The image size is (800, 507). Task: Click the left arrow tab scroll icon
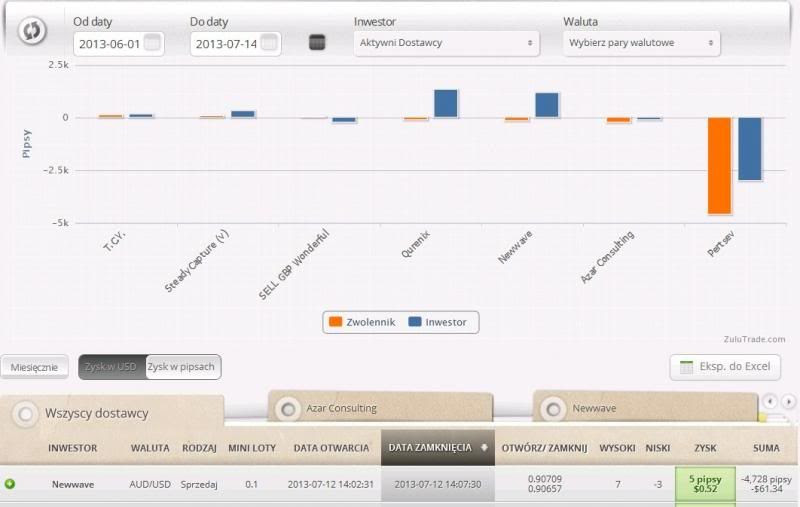point(769,402)
